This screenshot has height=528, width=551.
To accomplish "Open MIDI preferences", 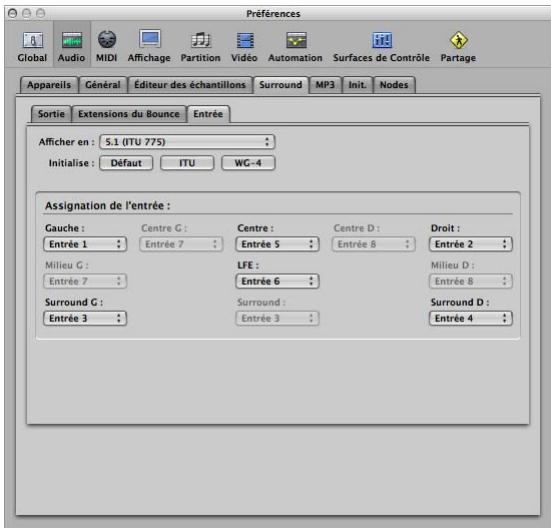I will tap(106, 46).
